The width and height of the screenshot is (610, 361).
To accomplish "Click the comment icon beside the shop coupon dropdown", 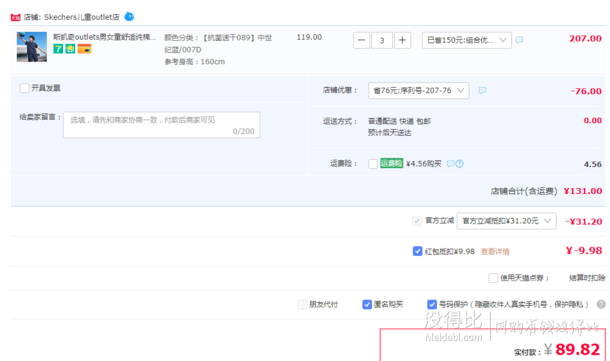I will (x=482, y=90).
